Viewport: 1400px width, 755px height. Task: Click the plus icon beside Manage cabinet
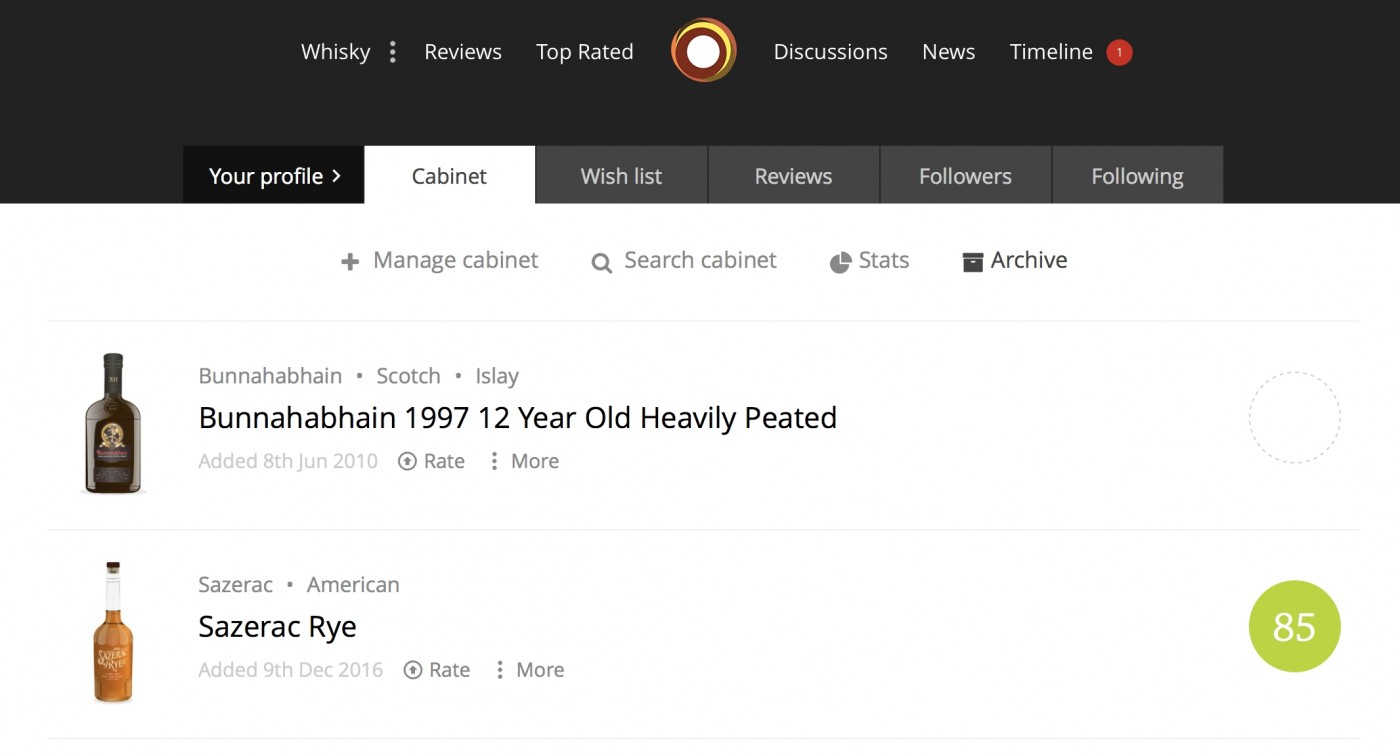350,262
